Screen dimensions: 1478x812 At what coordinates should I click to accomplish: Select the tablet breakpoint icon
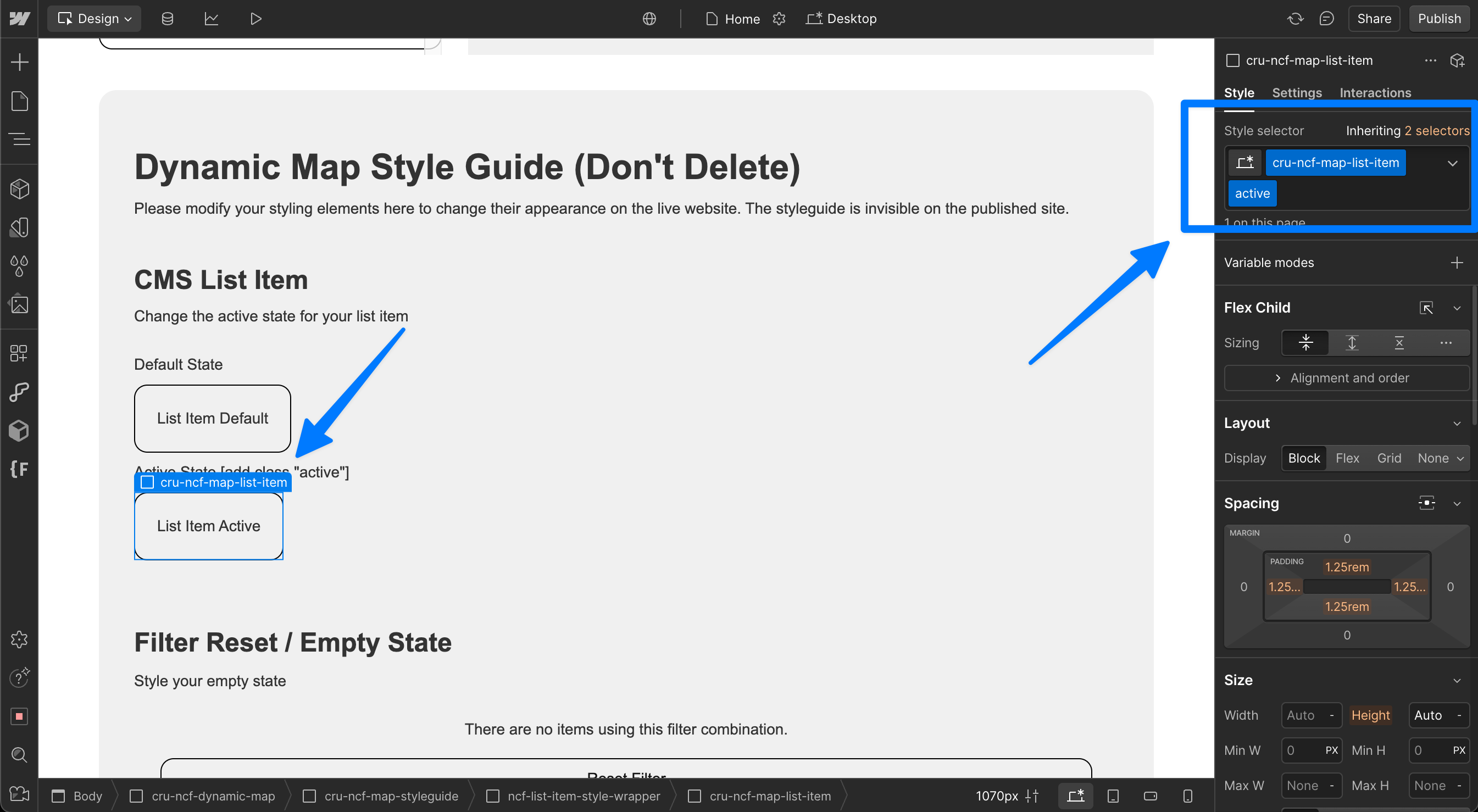click(x=1113, y=796)
